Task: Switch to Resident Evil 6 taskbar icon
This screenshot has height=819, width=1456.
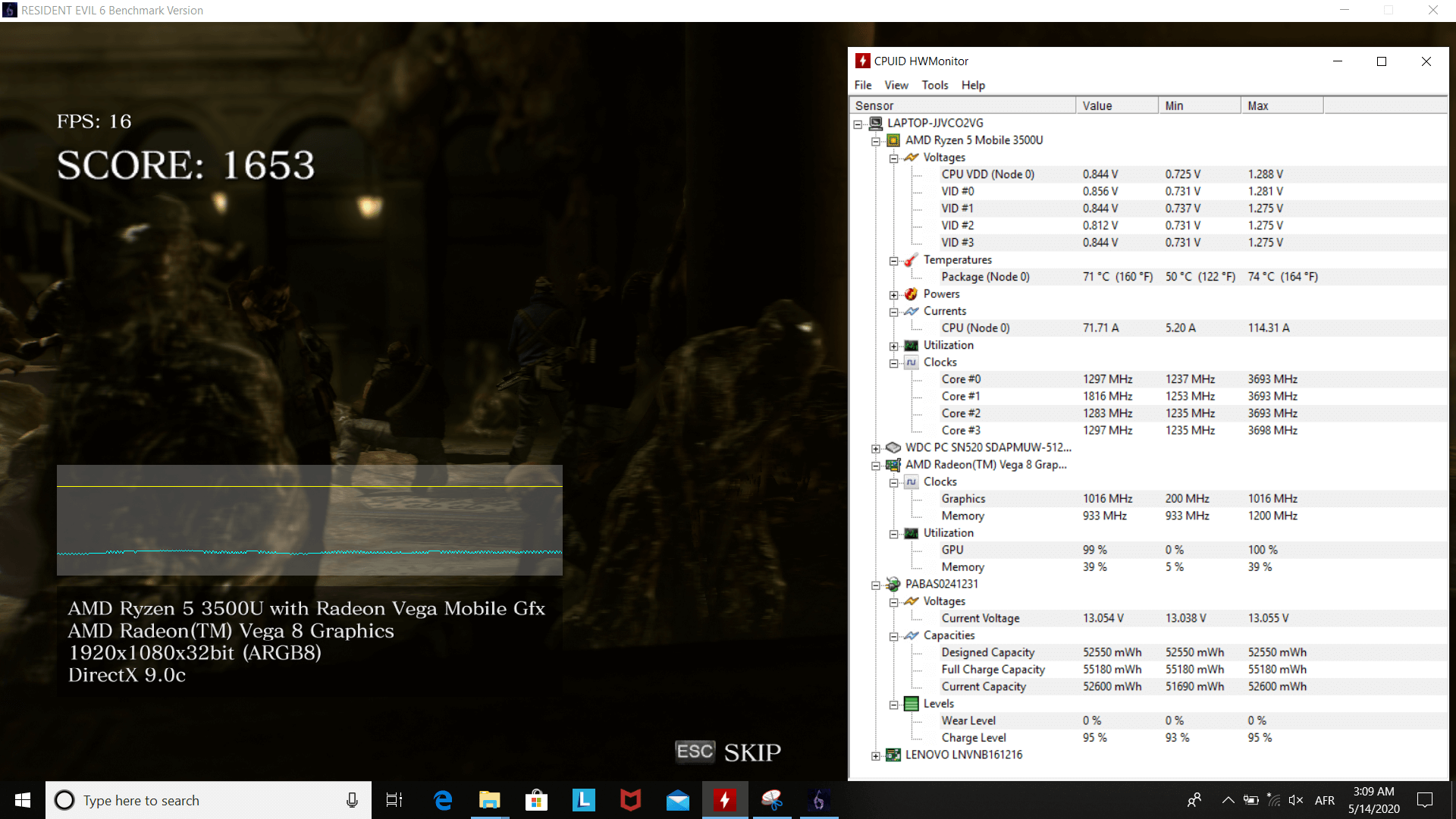Action: (819, 800)
